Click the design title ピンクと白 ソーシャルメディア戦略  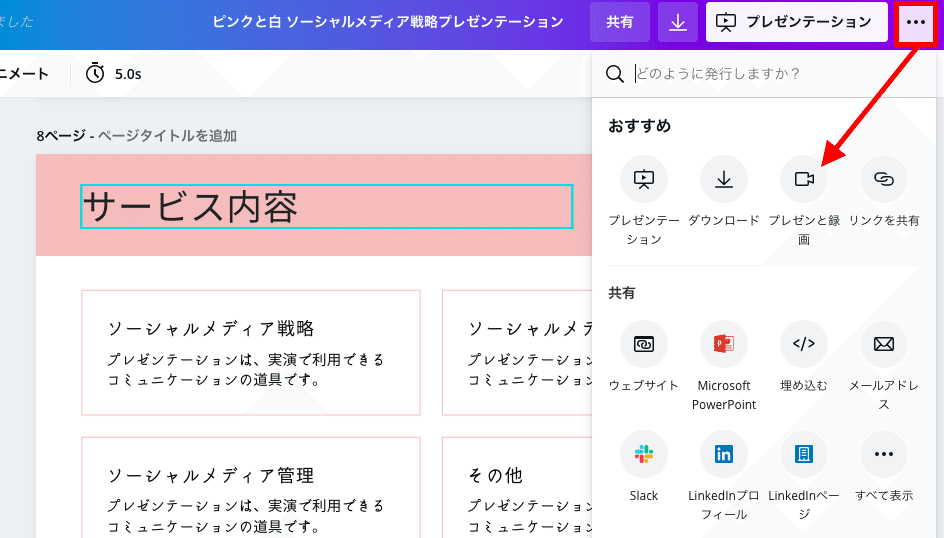click(x=388, y=22)
